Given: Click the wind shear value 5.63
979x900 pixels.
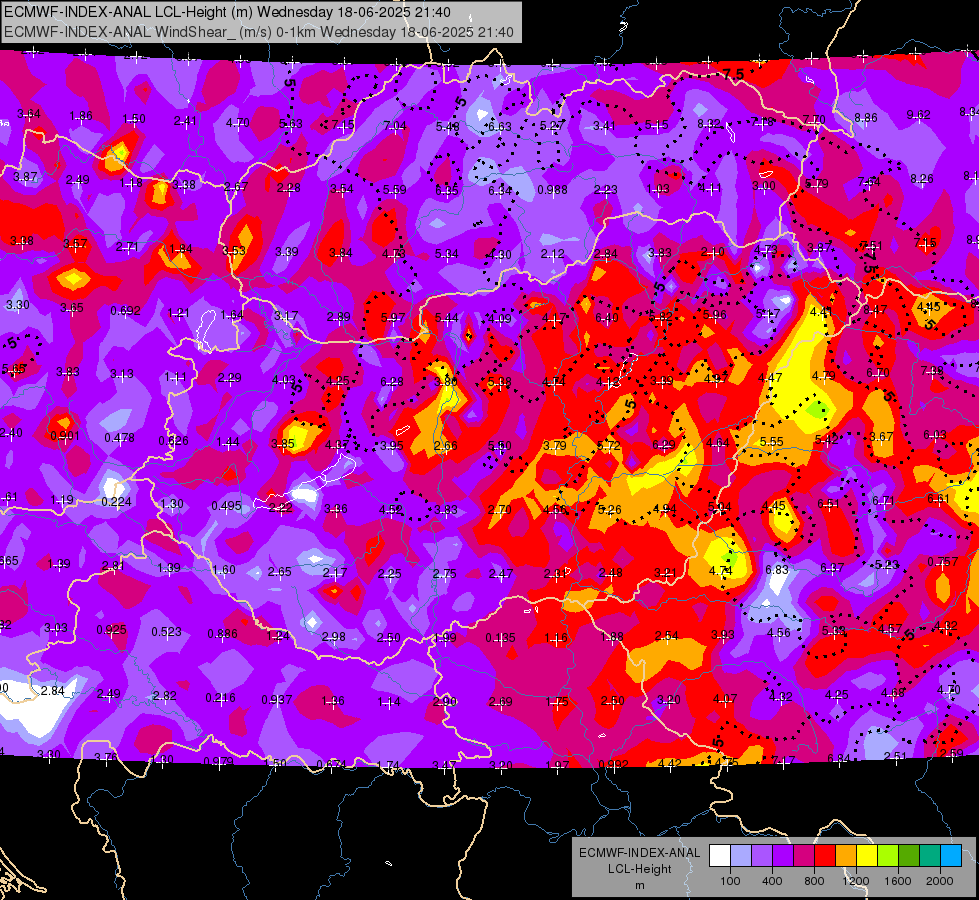Looking at the screenshot, I should click(x=290, y=124).
